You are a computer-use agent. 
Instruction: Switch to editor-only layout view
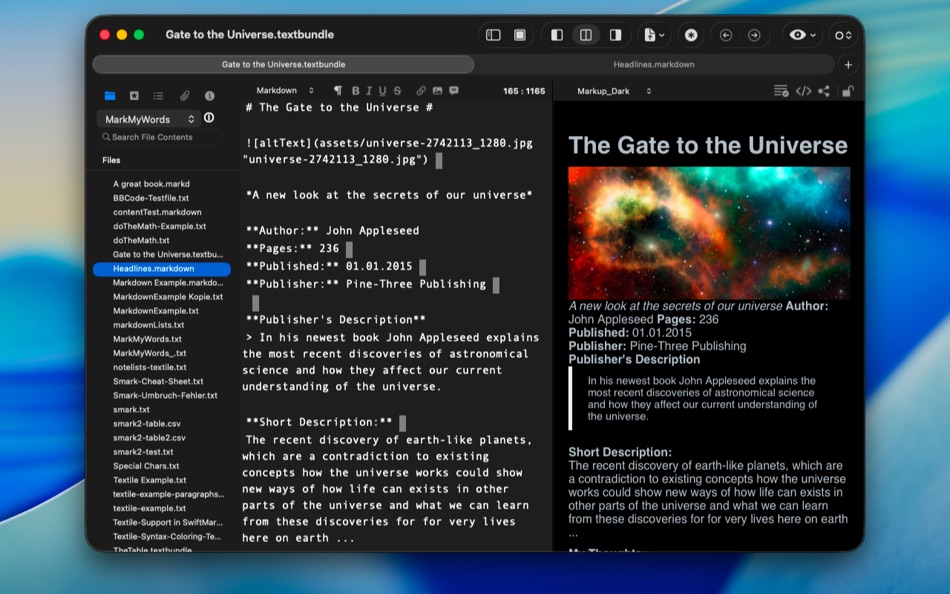click(556, 34)
